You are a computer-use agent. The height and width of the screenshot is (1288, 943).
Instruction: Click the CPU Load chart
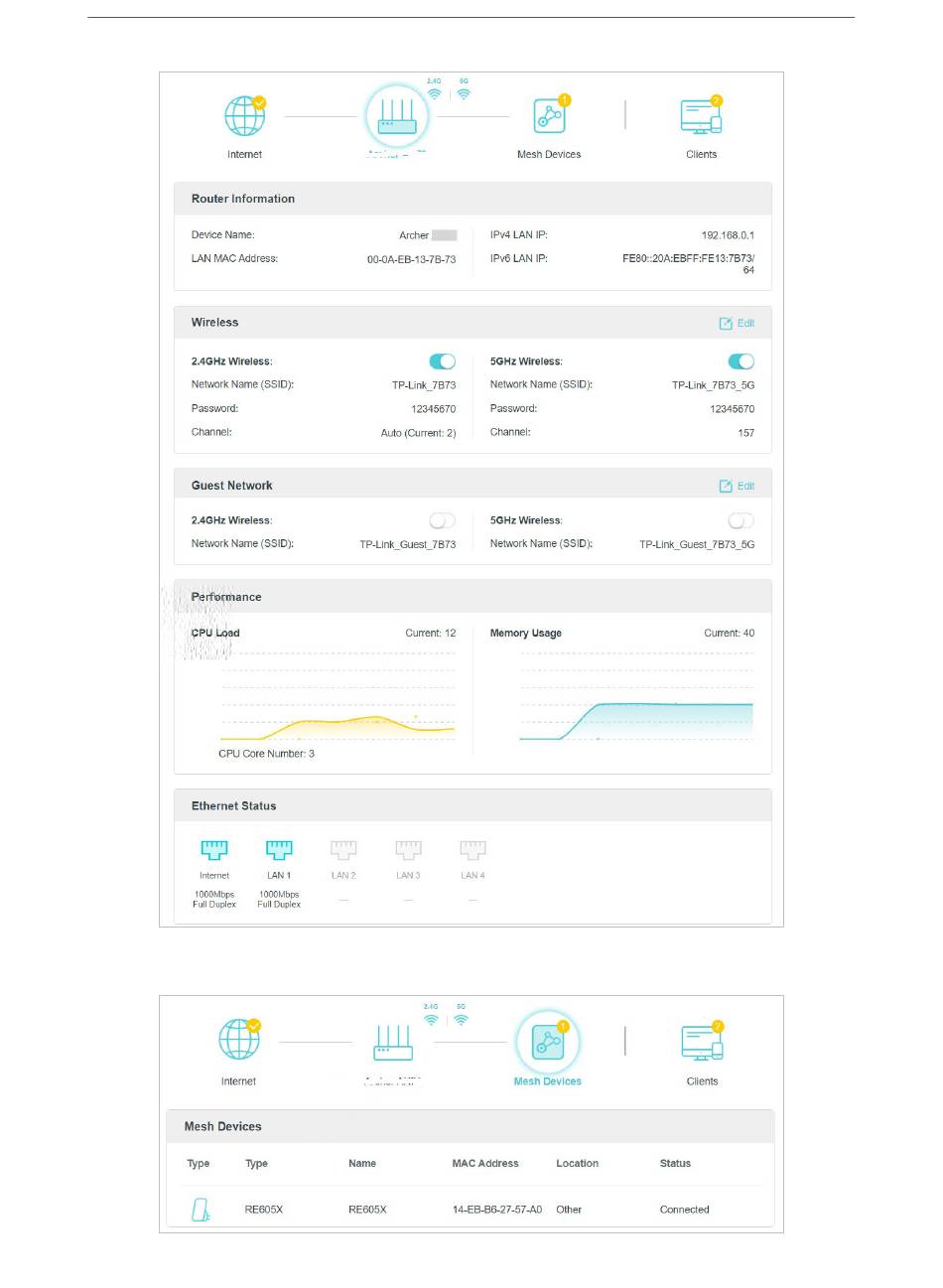click(337, 696)
